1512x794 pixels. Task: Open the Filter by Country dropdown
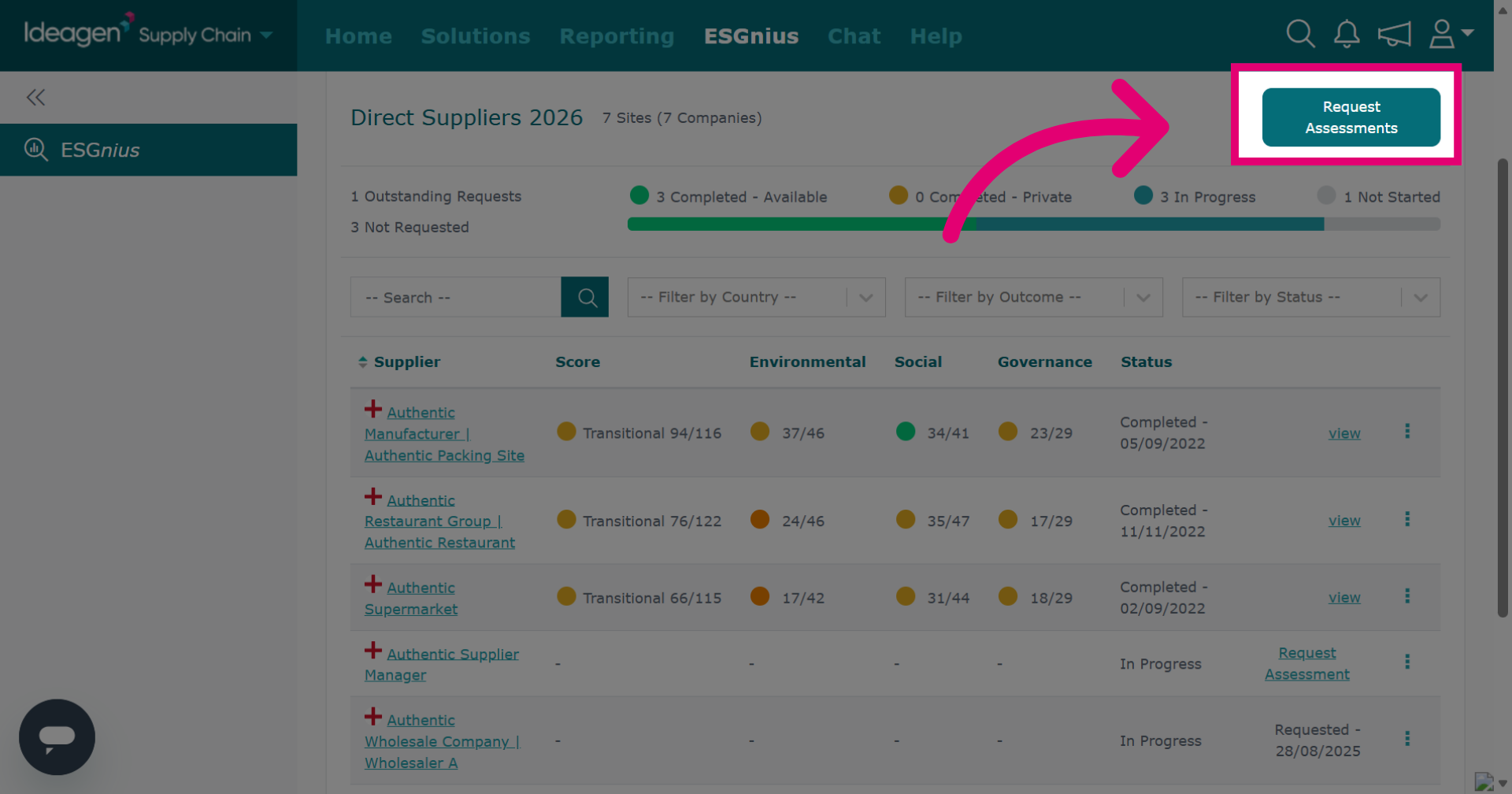tap(757, 297)
